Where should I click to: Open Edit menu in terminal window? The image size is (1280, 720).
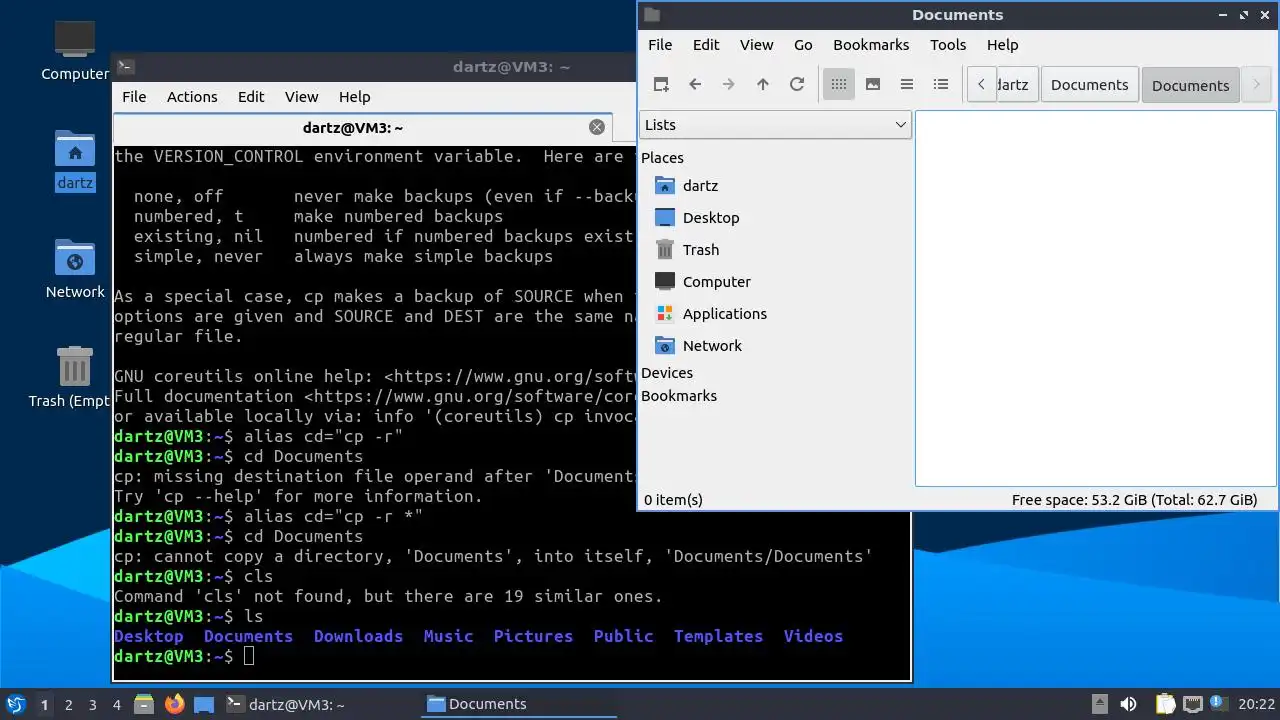(x=251, y=97)
